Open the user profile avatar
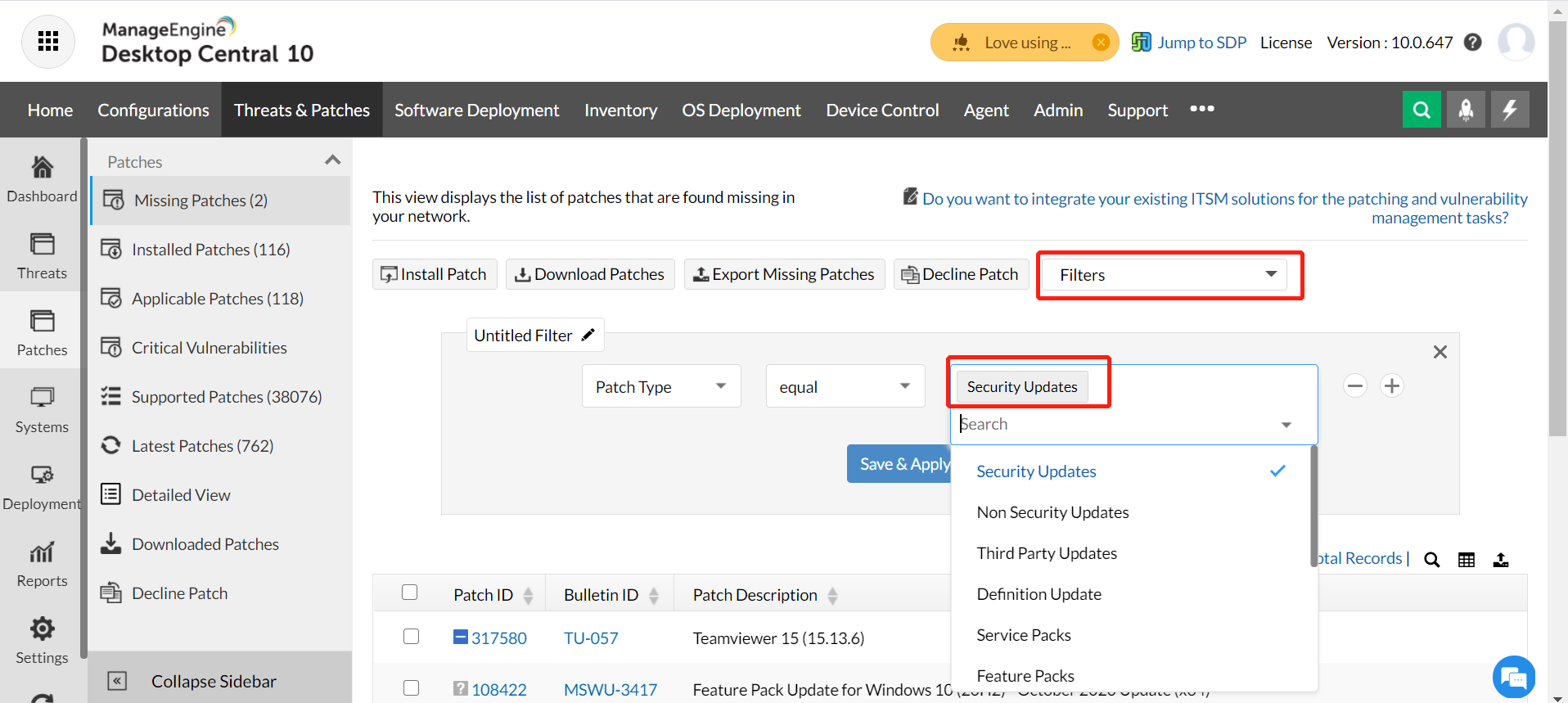Viewport: 1568px width, 703px height. (1516, 42)
